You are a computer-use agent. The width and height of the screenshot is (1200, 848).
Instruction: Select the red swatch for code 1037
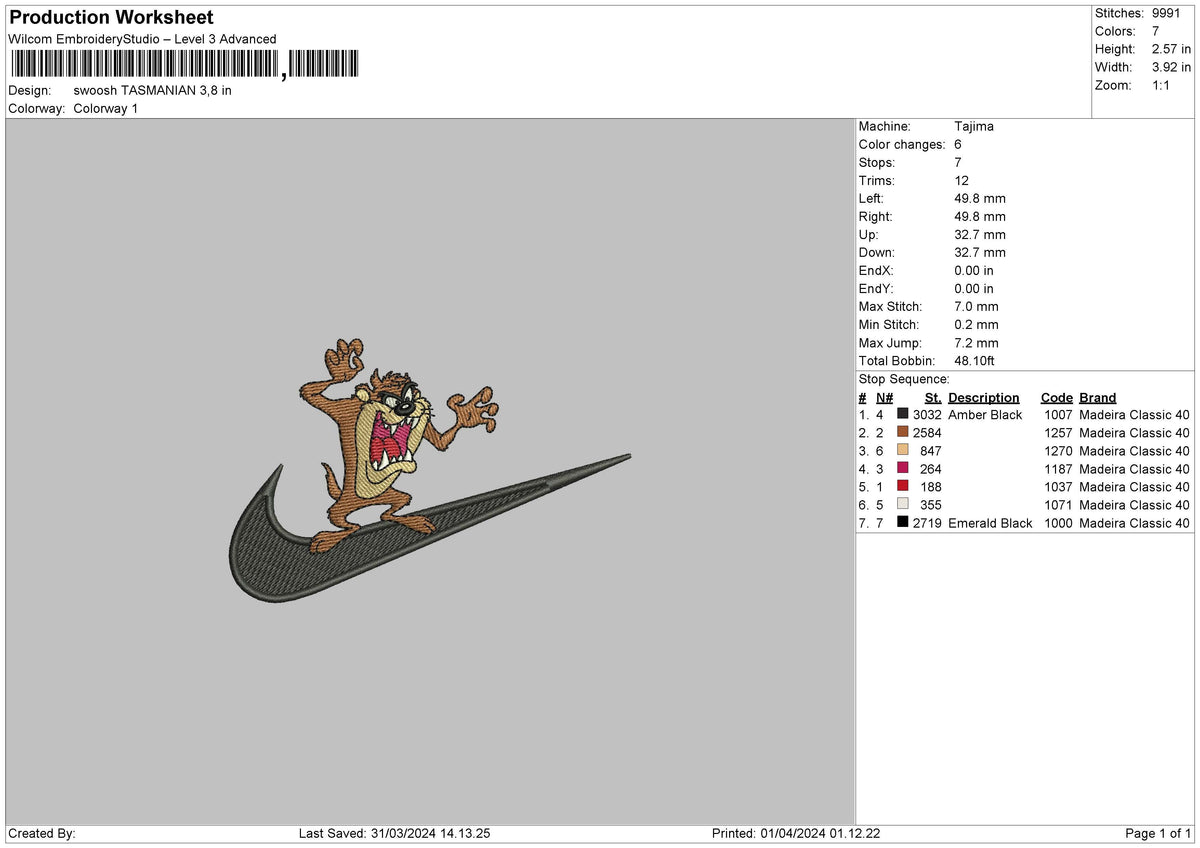click(x=903, y=487)
